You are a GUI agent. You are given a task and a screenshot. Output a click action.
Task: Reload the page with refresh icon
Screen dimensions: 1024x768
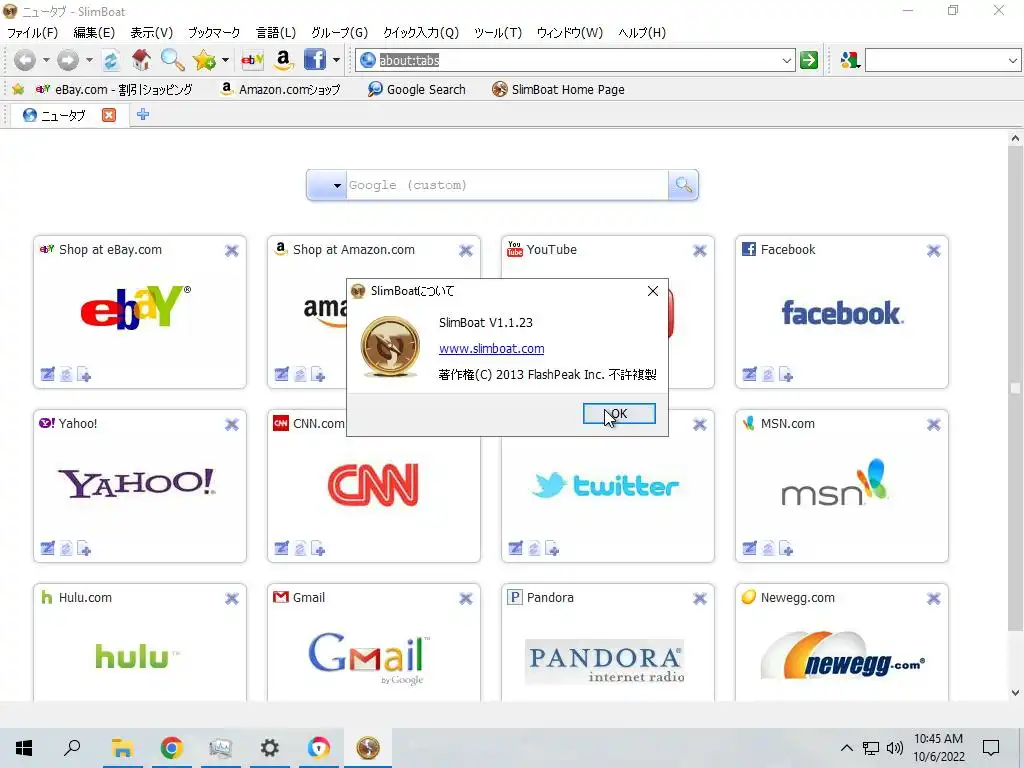click(x=111, y=60)
